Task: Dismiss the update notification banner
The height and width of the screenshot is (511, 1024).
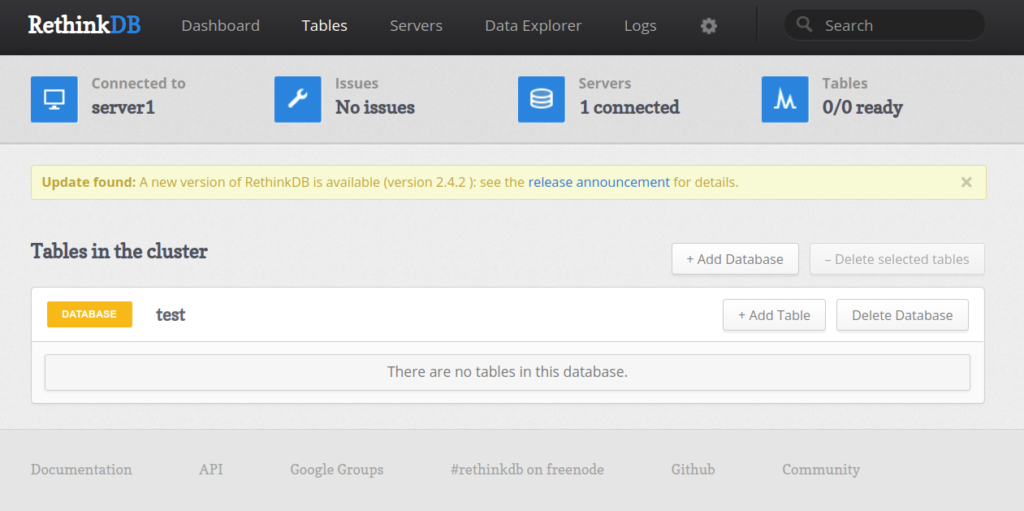Action: pos(967,182)
